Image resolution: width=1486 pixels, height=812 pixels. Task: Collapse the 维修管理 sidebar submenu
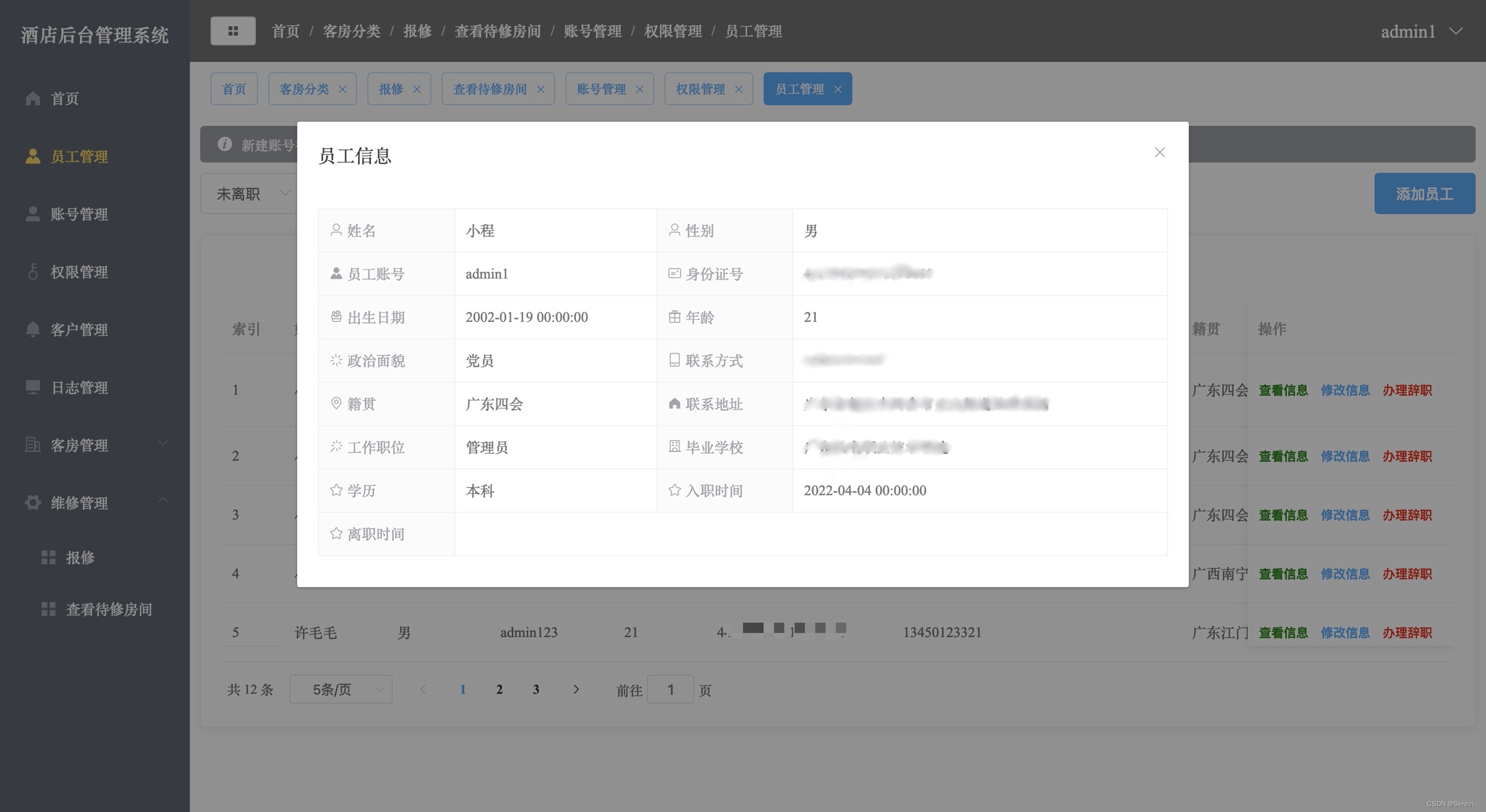tap(163, 500)
